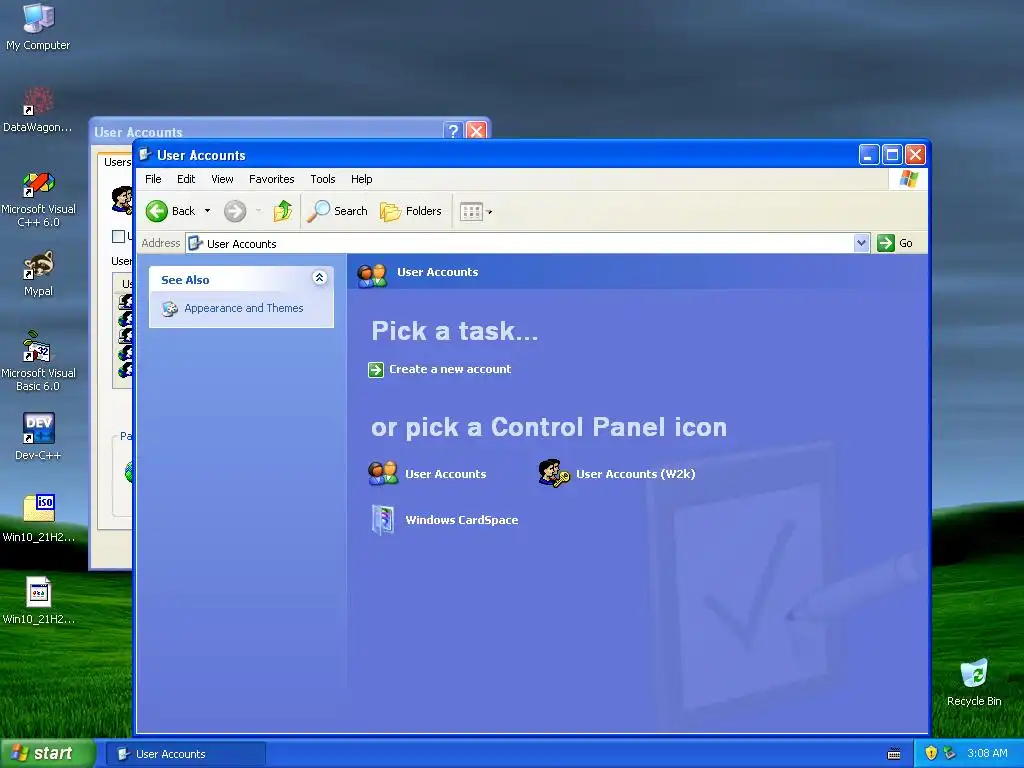Image resolution: width=1024 pixels, height=768 pixels.
Task: Click the title bar User Accounts icon
Action: tap(145, 155)
